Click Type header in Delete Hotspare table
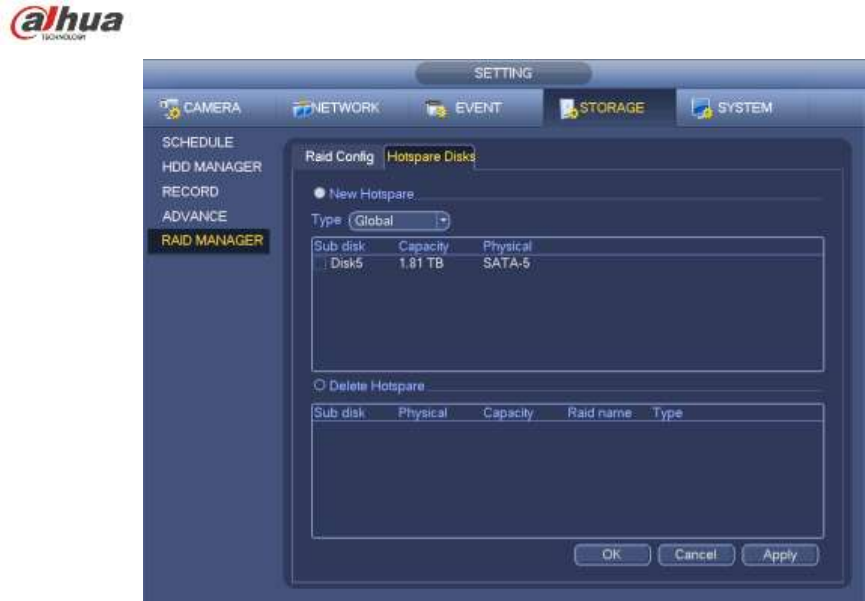The width and height of the screenshot is (865, 601). pyautogui.click(x=668, y=413)
